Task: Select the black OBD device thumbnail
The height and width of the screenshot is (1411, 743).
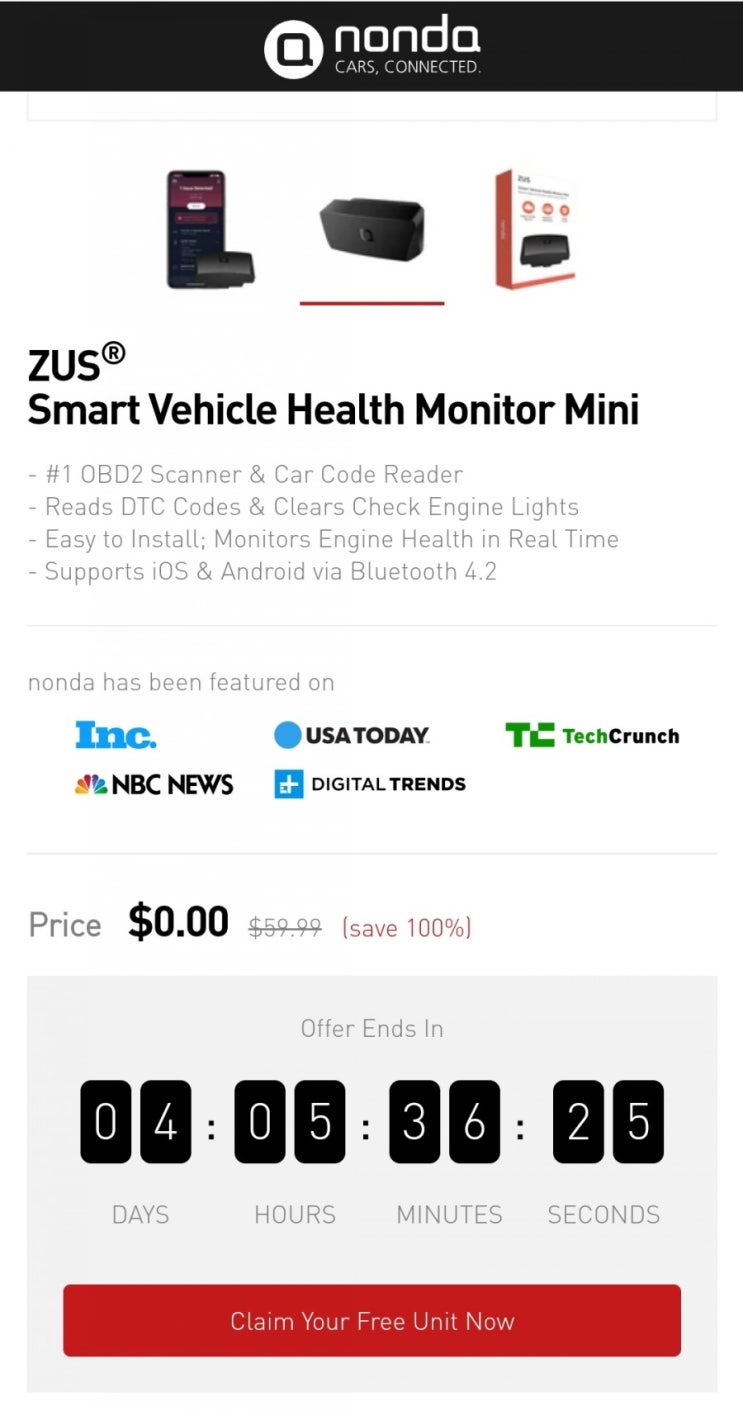Action: tap(372, 228)
